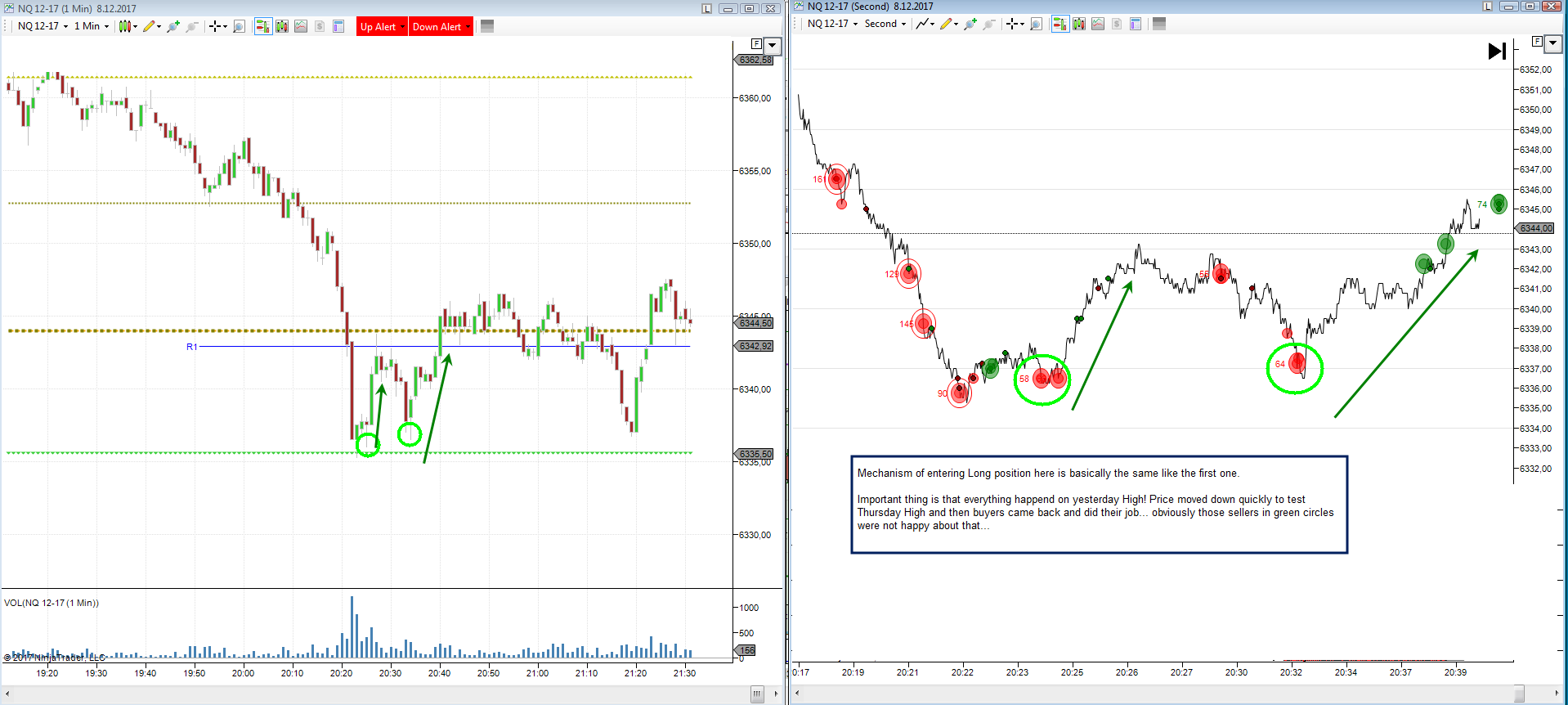1568x705 pixels.
Task: Open strategies dollar icon in right chart toolbar
Action: click(x=1117, y=24)
